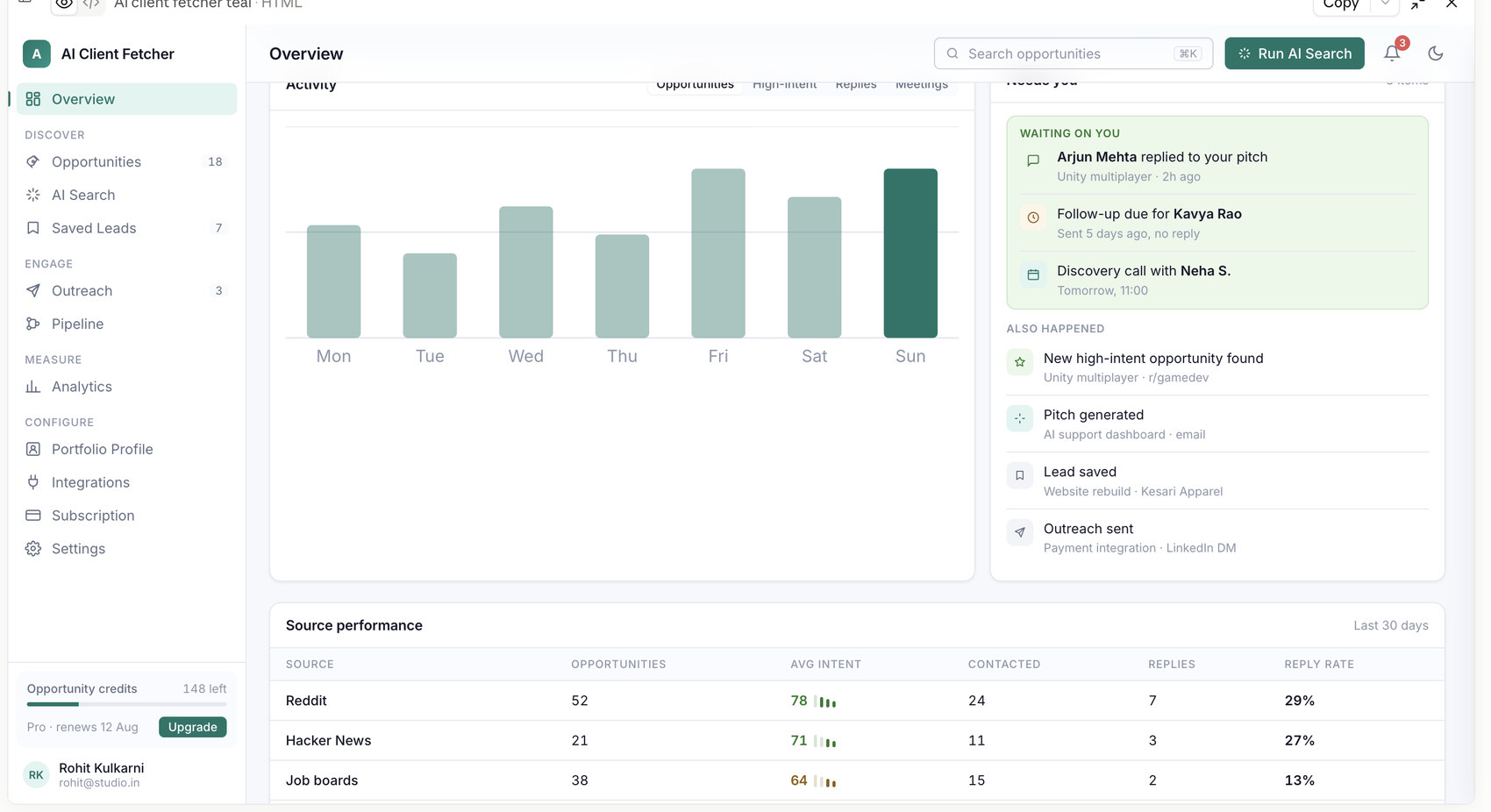The height and width of the screenshot is (812, 1491).
Task: Click the green 'A' app logo
Action: point(36,53)
